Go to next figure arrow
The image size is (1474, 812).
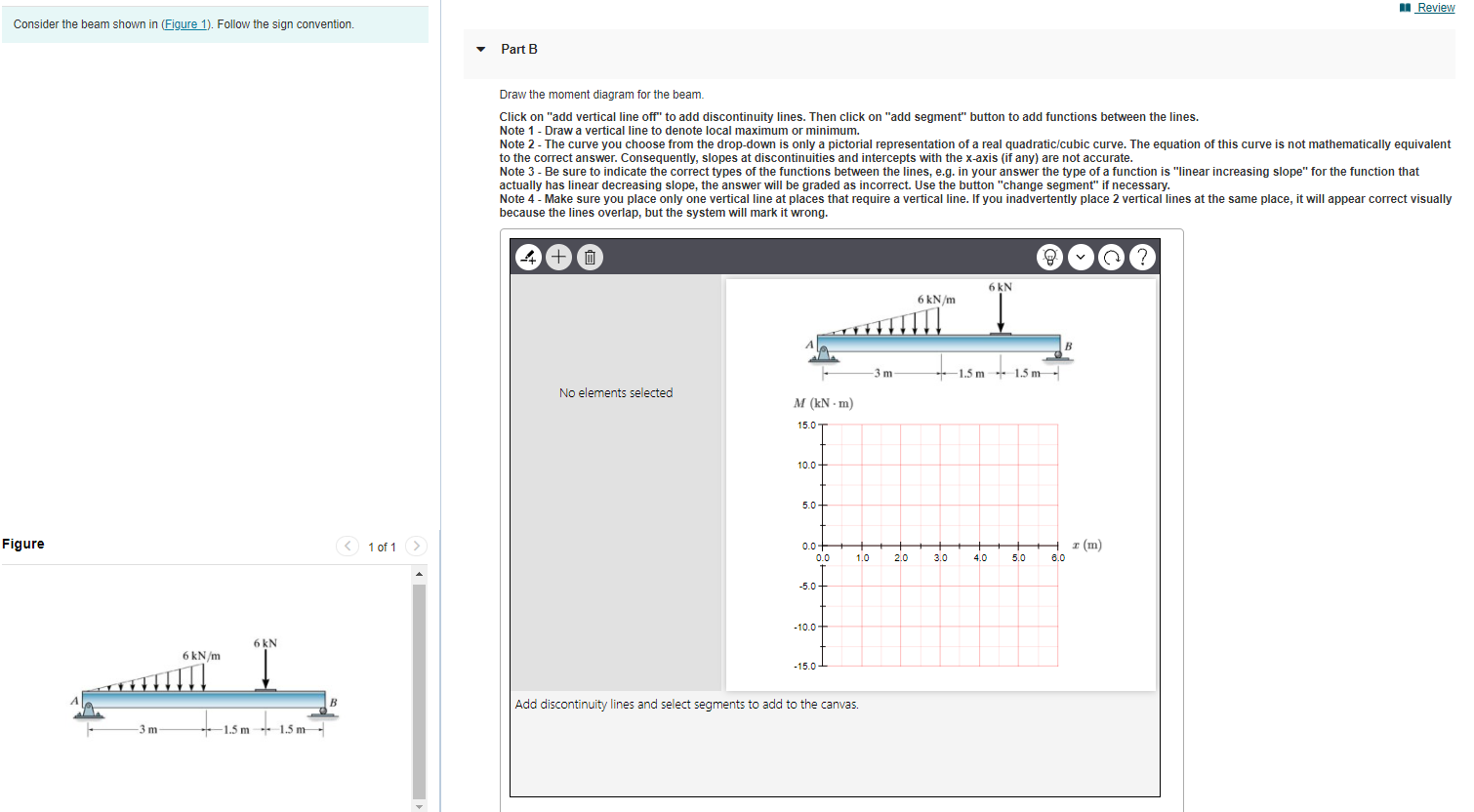416,546
